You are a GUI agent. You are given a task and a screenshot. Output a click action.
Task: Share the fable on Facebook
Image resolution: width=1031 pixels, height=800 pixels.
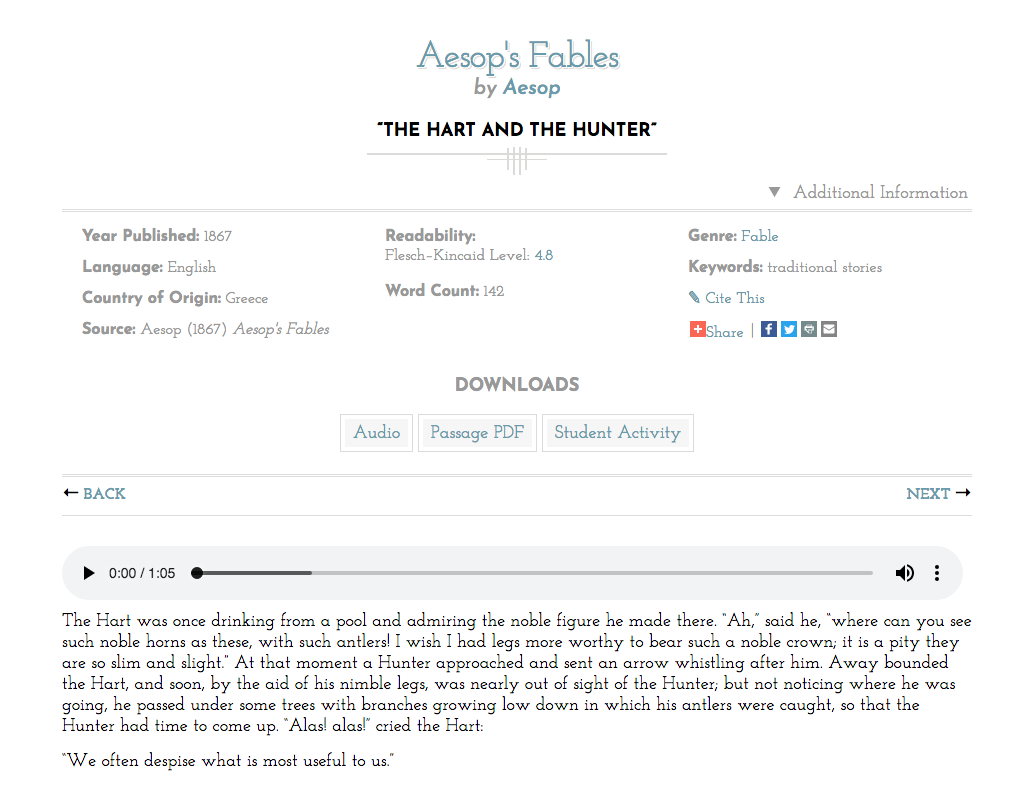(x=768, y=329)
